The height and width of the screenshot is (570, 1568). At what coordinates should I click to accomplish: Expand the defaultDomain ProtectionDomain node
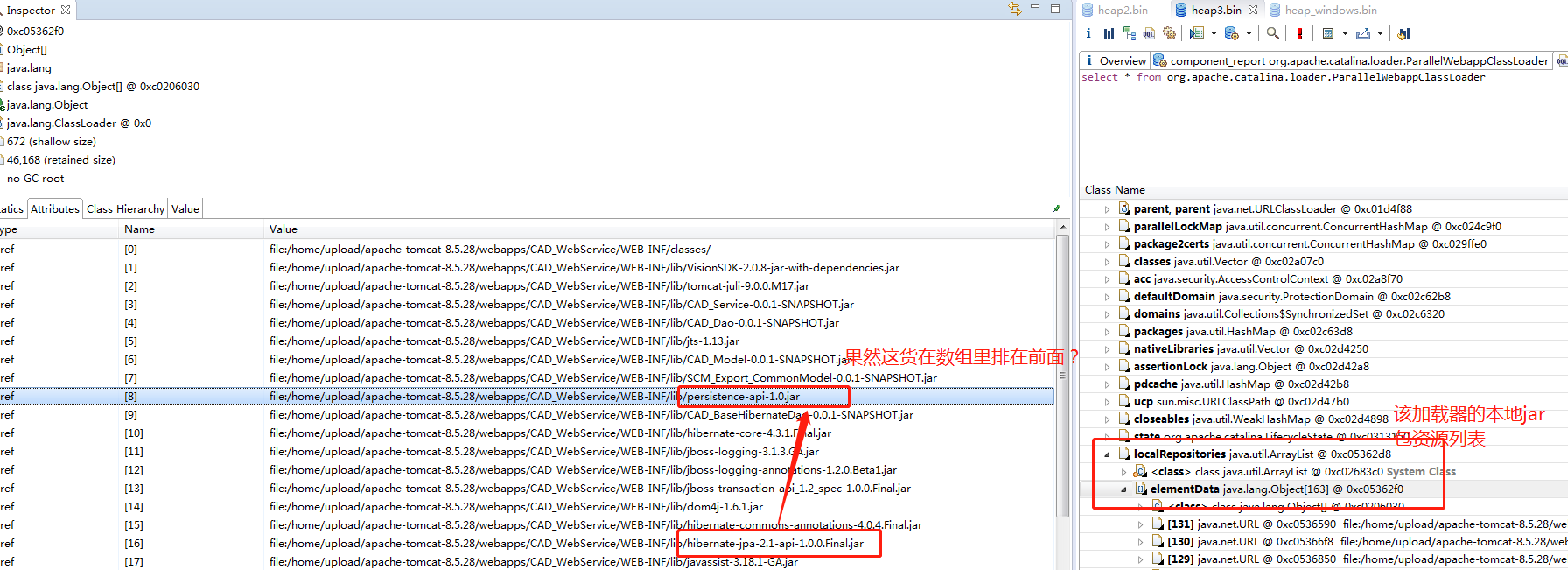tap(1107, 297)
